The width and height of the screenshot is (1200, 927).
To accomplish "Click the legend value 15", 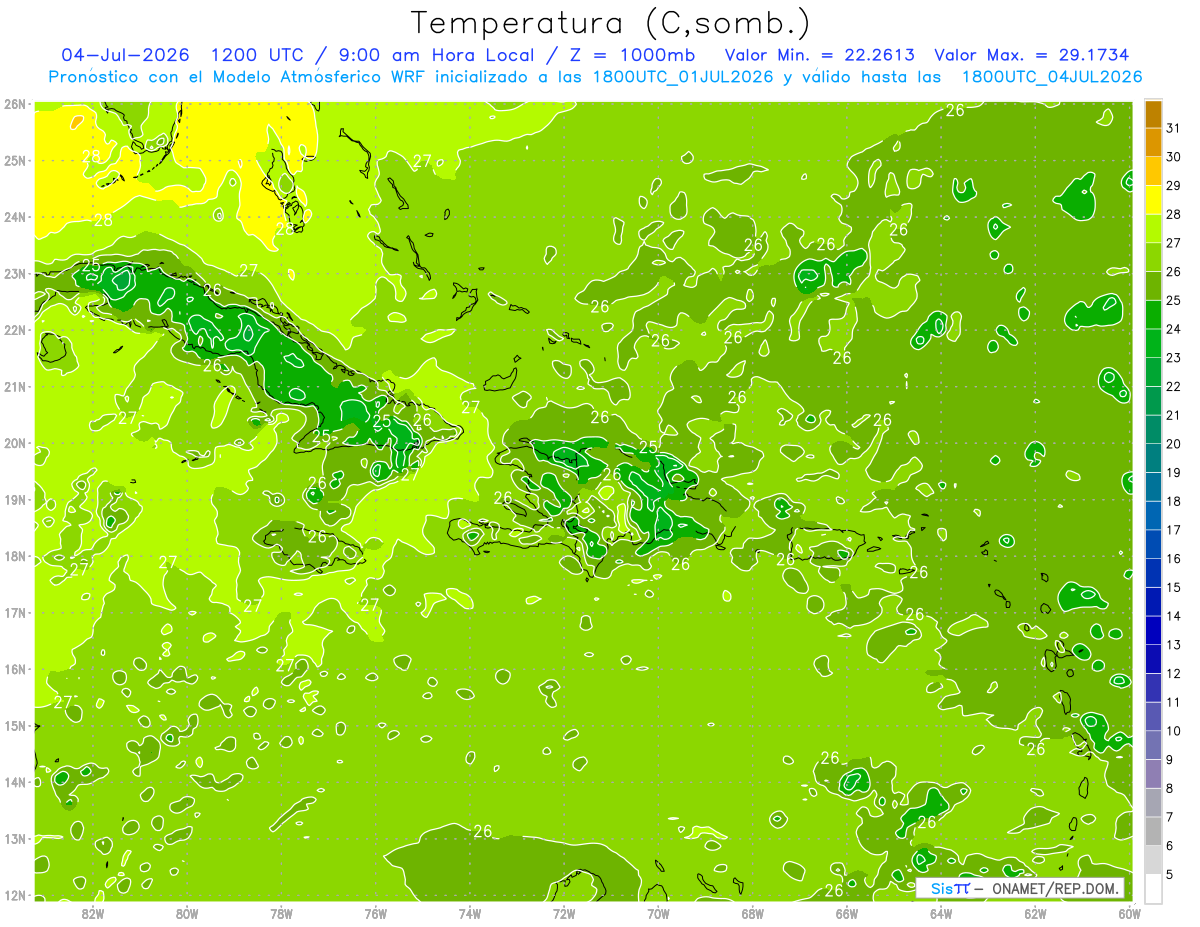I will click(x=1174, y=588).
